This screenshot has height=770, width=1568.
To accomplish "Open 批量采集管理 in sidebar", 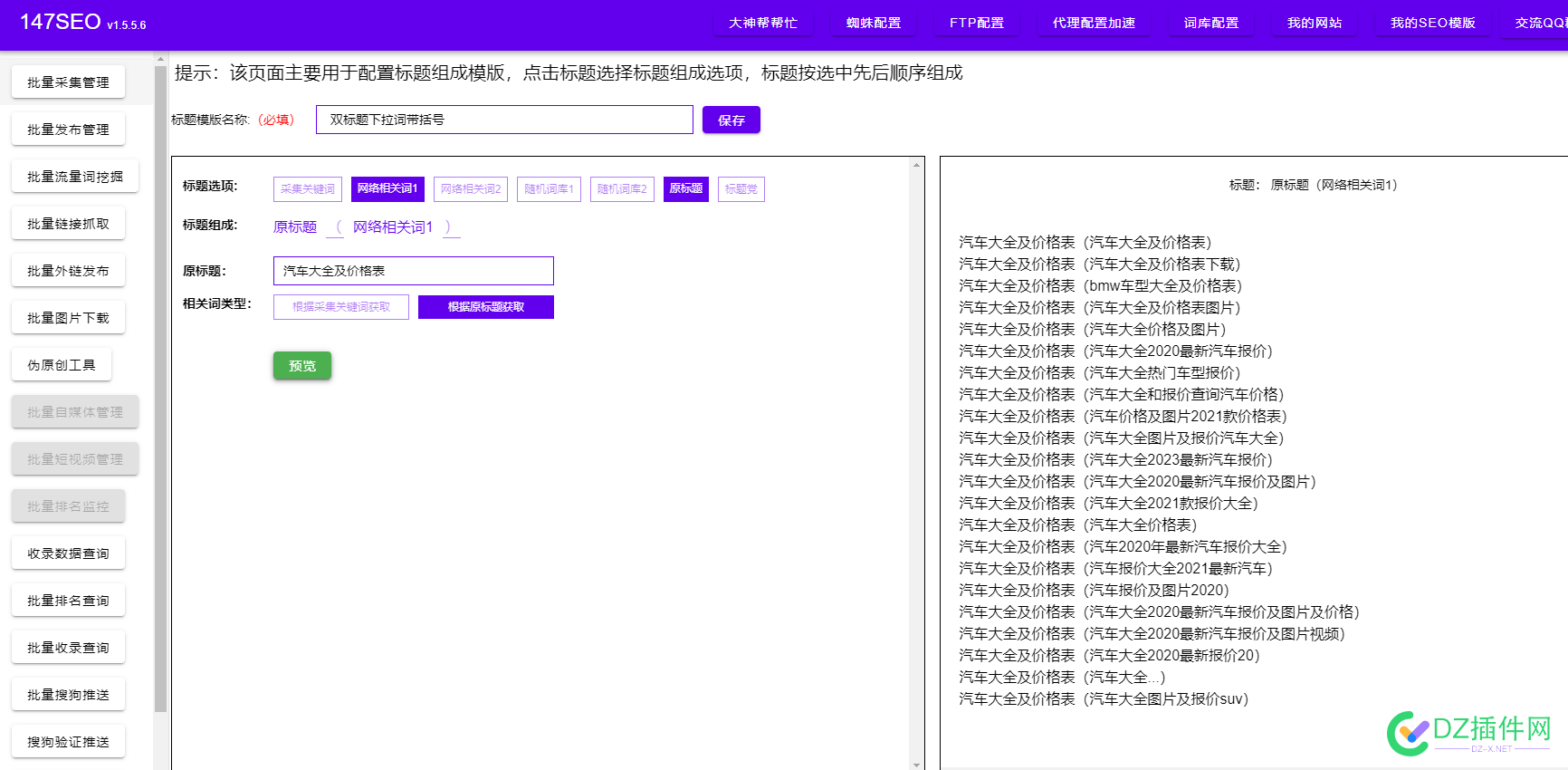I will (x=68, y=82).
